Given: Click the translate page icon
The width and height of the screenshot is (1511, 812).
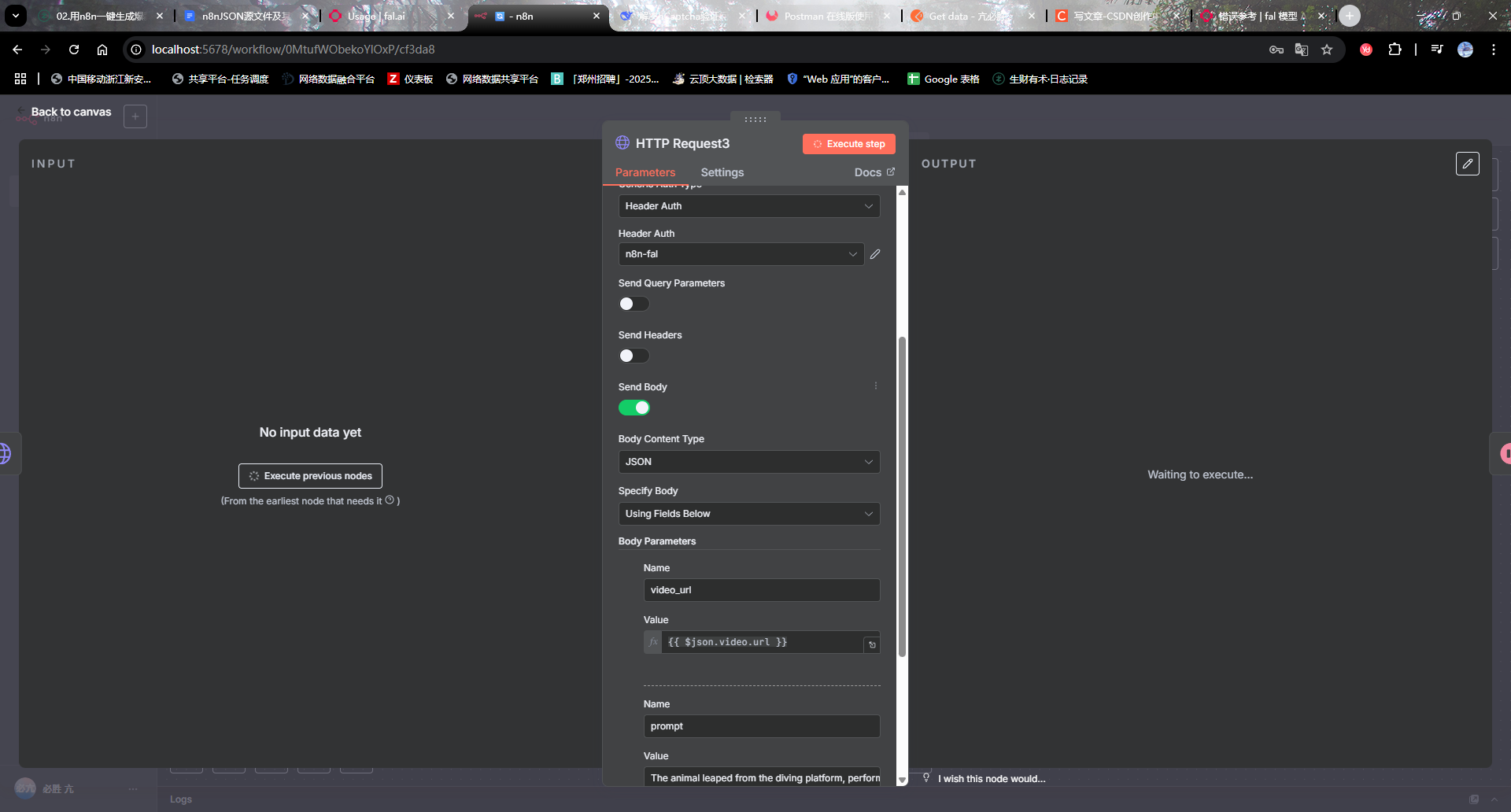Looking at the screenshot, I should (x=1302, y=50).
